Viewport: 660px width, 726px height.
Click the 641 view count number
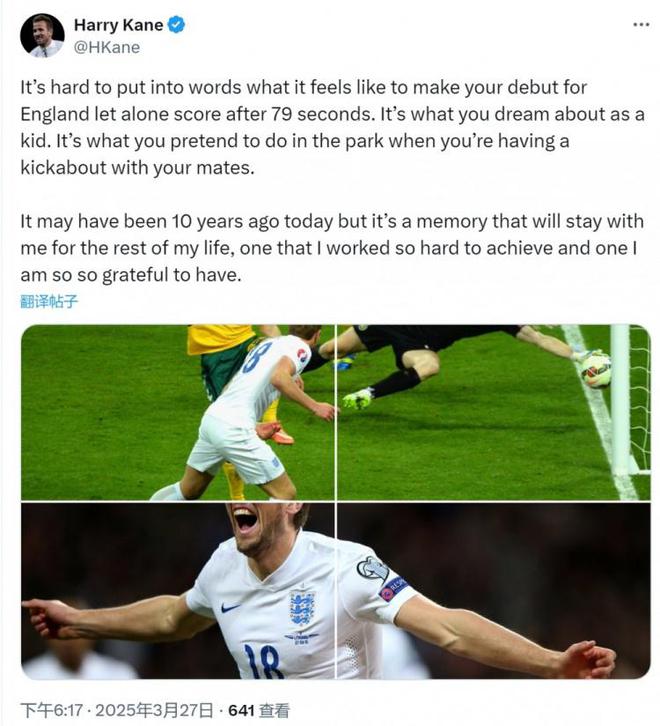[242, 710]
